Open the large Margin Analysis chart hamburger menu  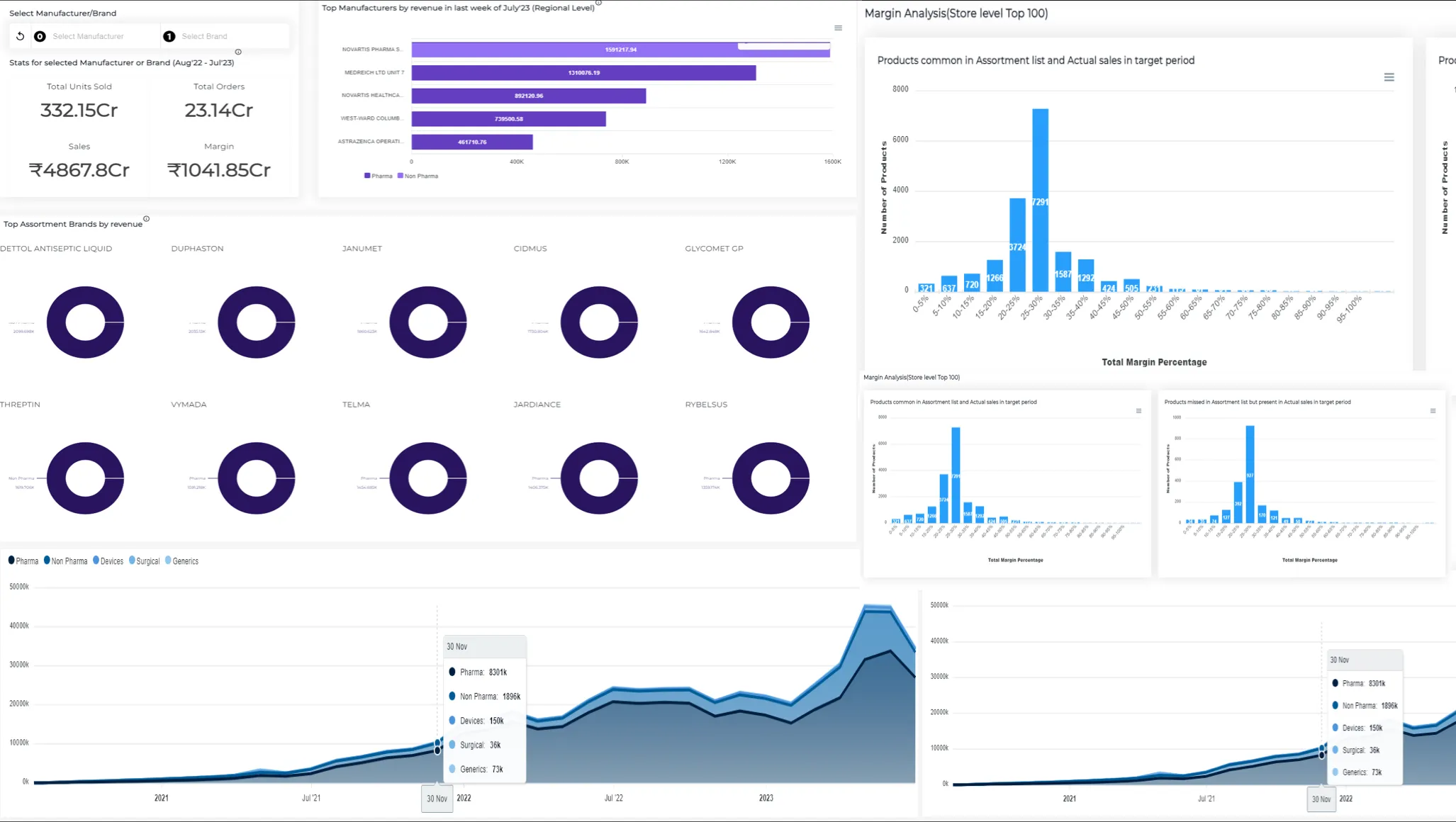(x=1389, y=77)
